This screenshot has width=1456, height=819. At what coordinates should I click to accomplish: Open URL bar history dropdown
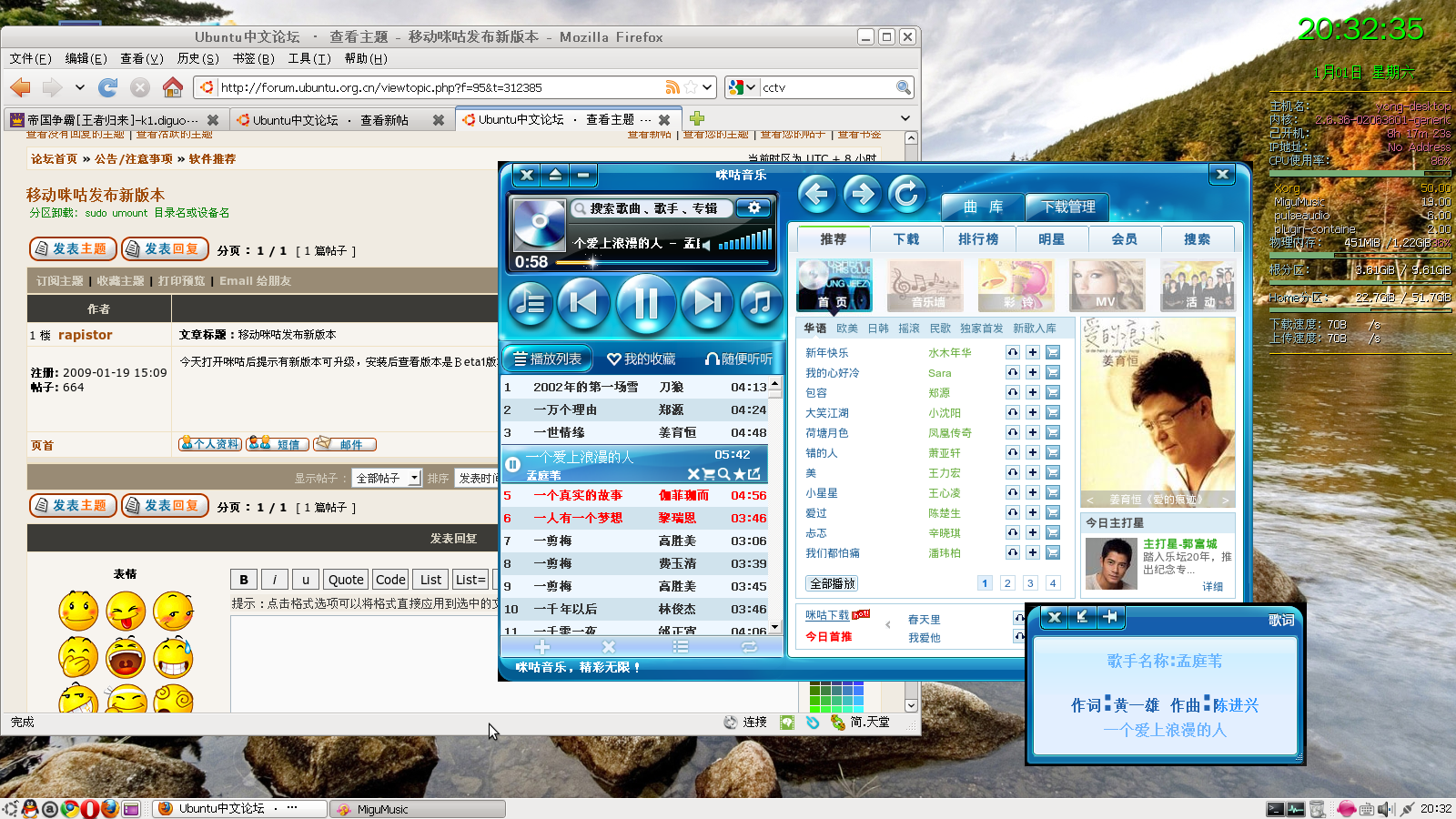coord(707,87)
